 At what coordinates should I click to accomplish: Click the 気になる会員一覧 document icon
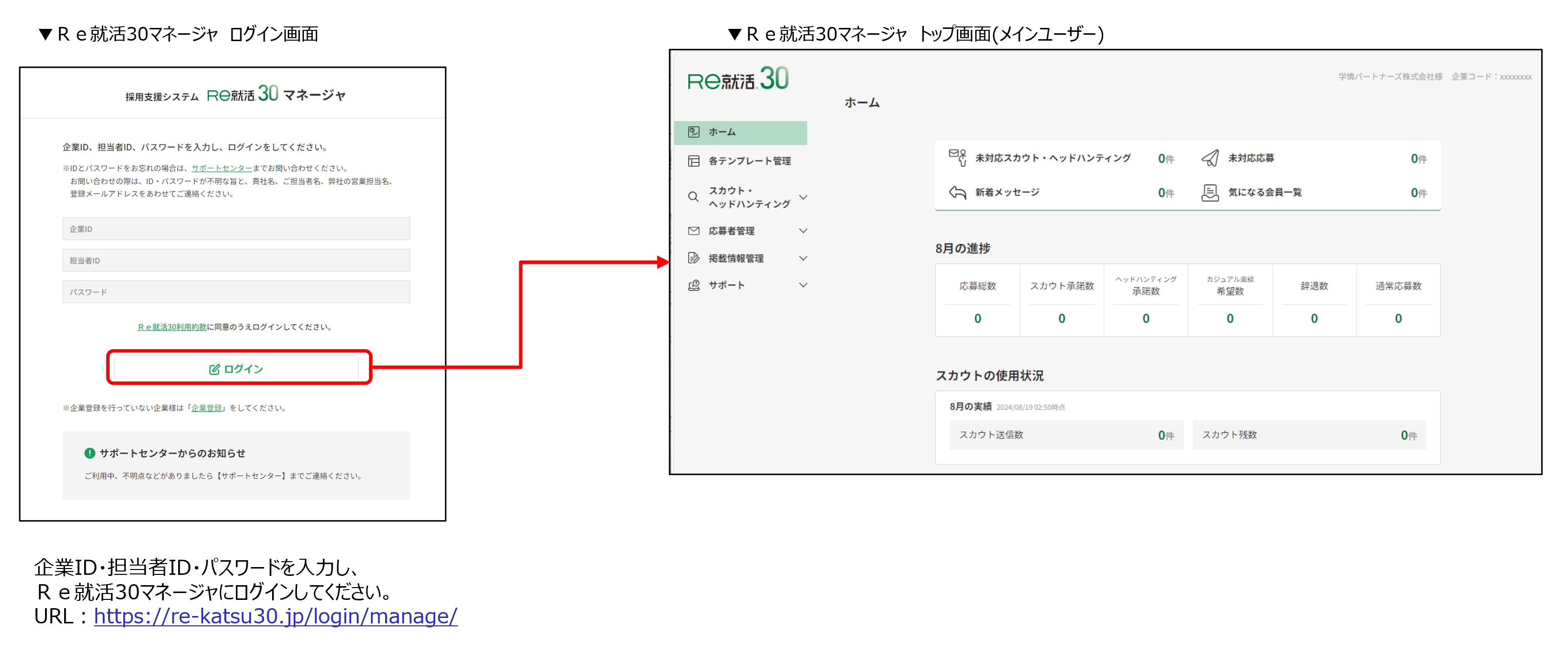coord(1210,192)
